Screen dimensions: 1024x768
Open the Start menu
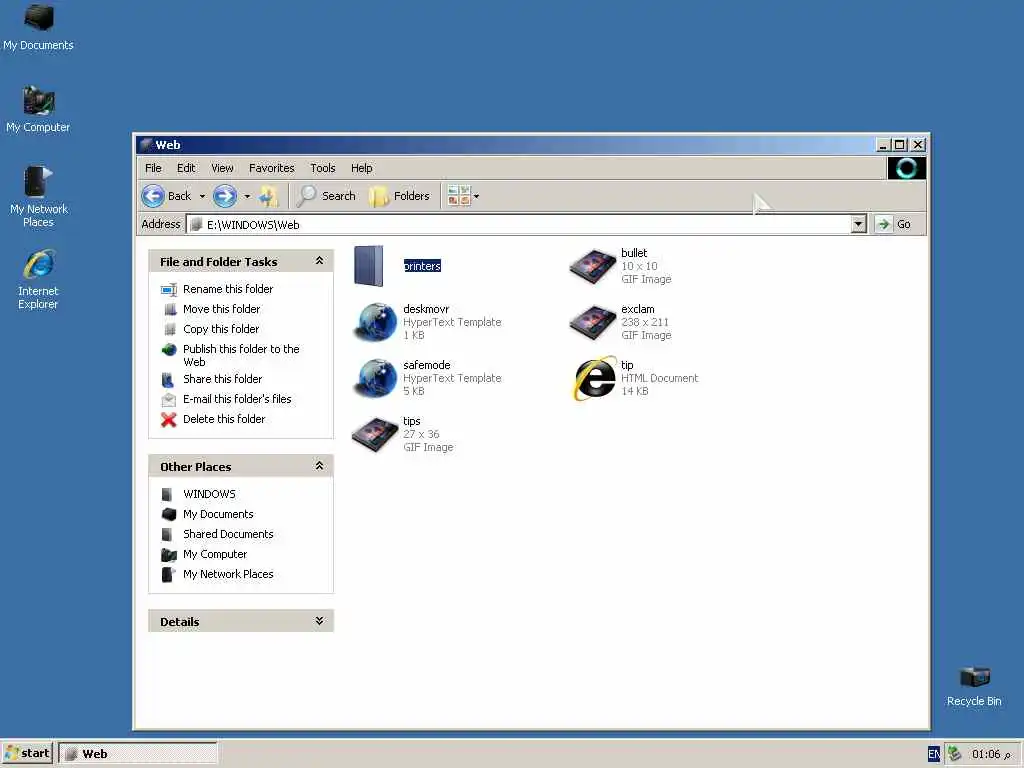point(27,753)
